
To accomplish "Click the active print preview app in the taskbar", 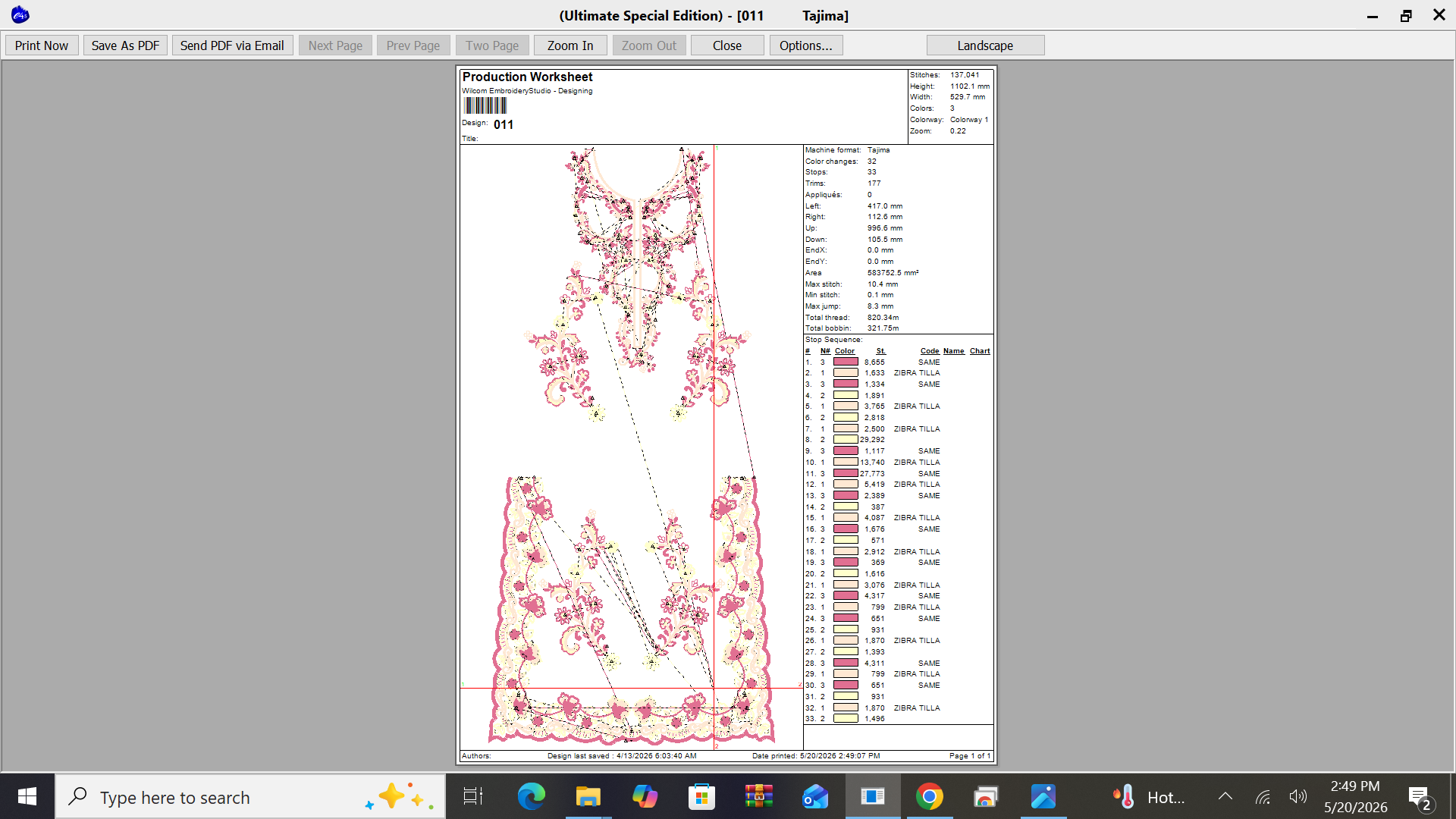I will [873, 796].
